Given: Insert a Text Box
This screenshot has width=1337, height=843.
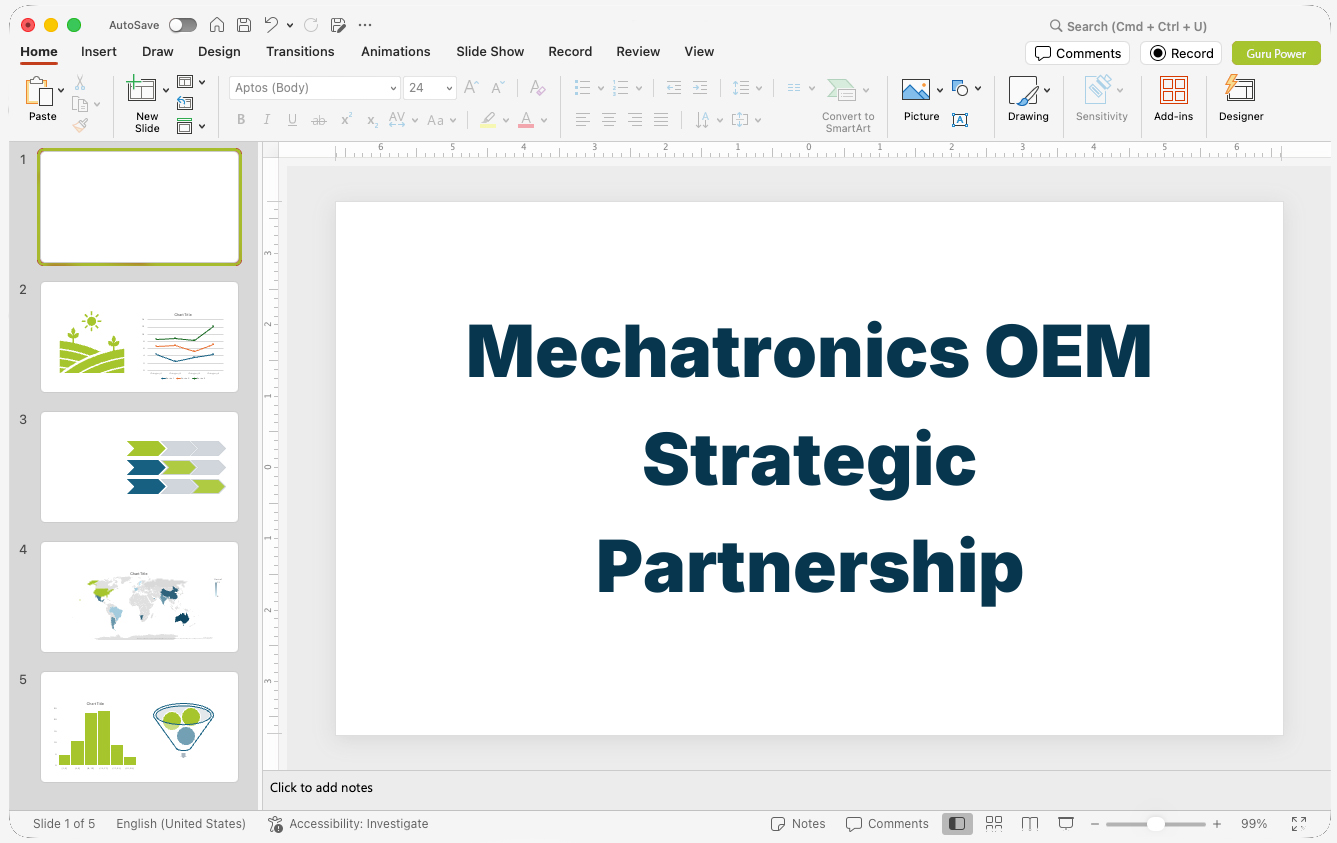Looking at the screenshot, I should point(960,120).
